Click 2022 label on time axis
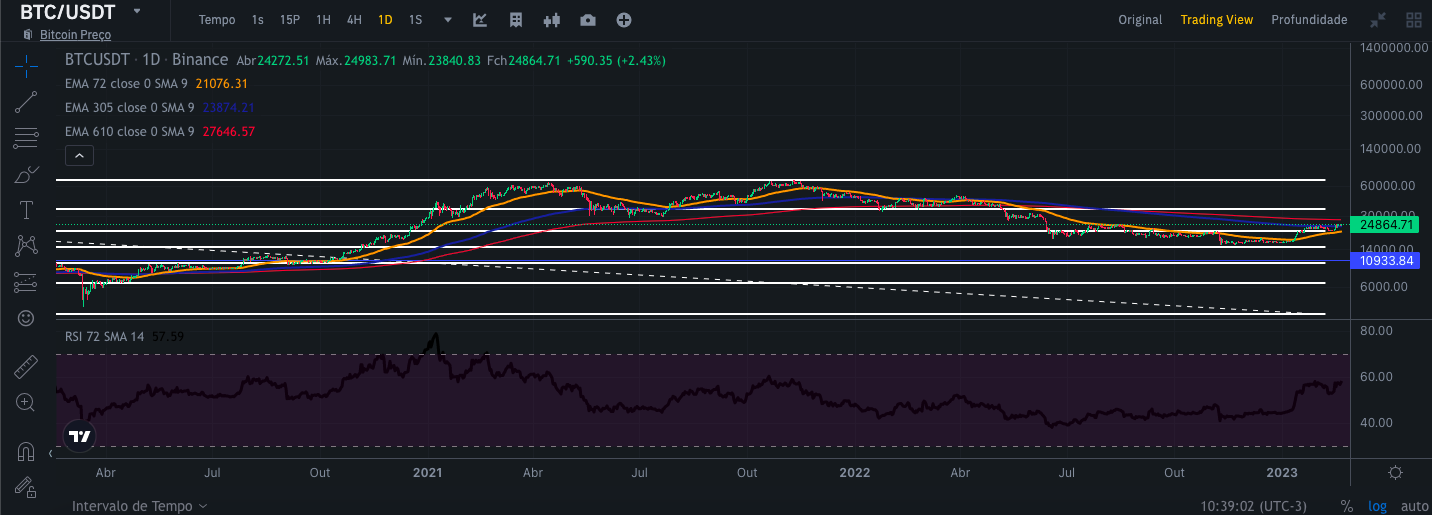This screenshot has width=1432, height=515. point(855,472)
